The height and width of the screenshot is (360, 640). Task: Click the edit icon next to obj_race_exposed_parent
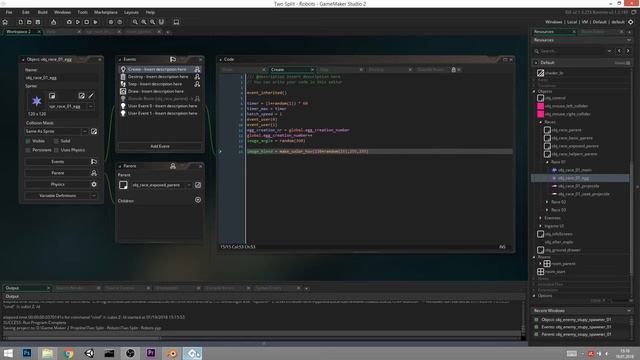tap(198, 185)
